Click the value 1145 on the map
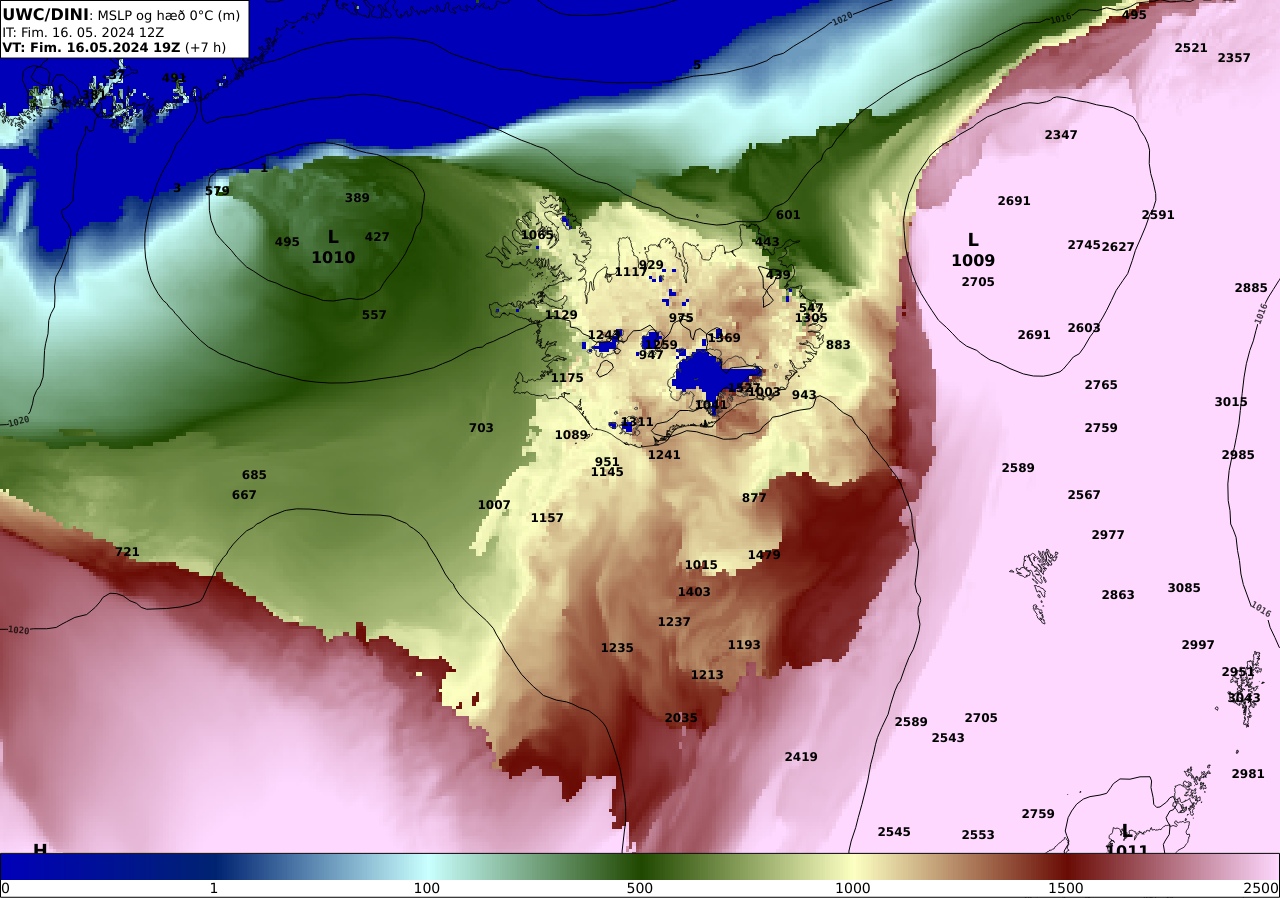The image size is (1280, 898). 607,472
